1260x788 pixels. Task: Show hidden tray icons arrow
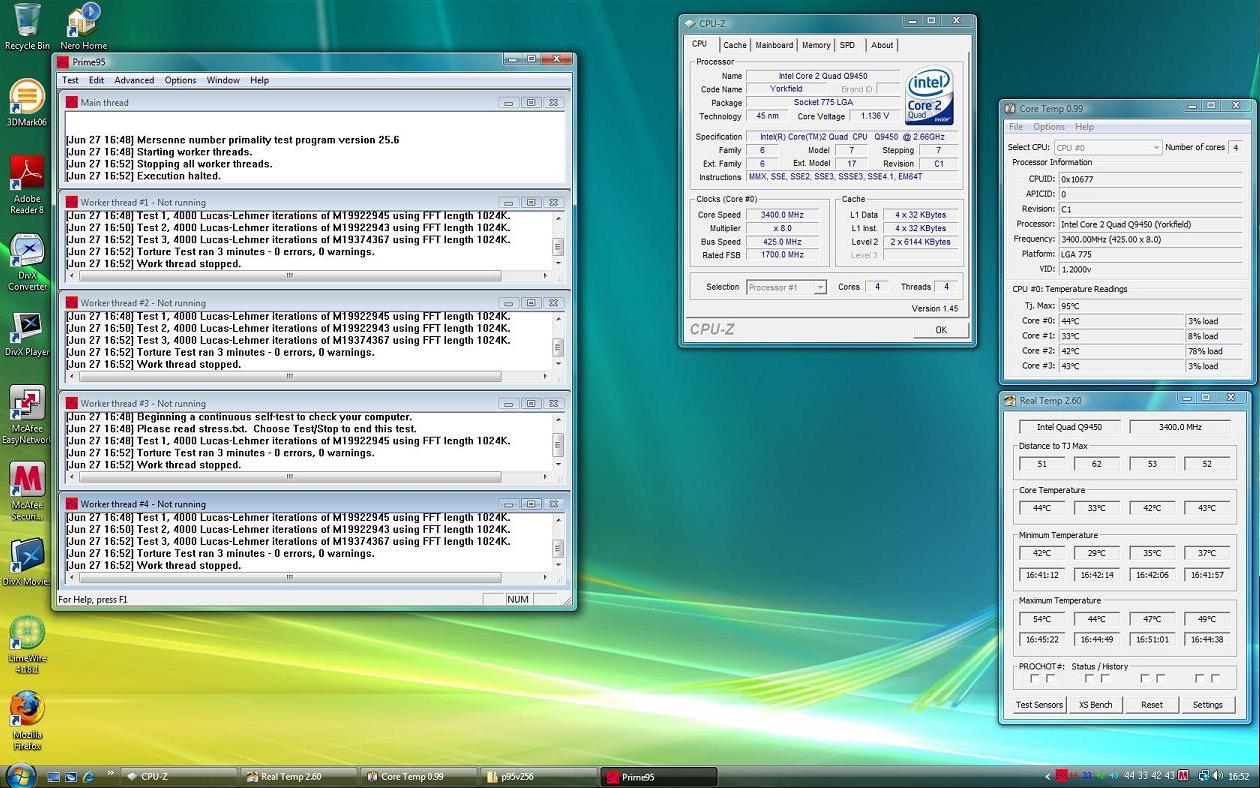point(1047,776)
